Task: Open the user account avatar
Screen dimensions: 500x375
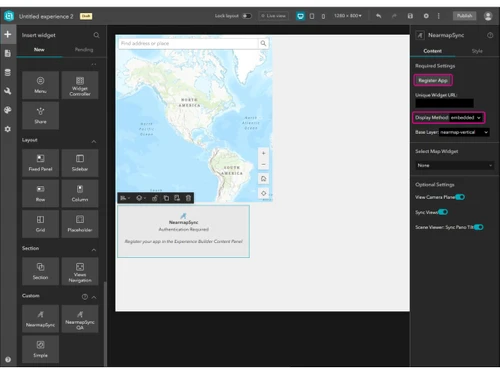Action: [488, 16]
